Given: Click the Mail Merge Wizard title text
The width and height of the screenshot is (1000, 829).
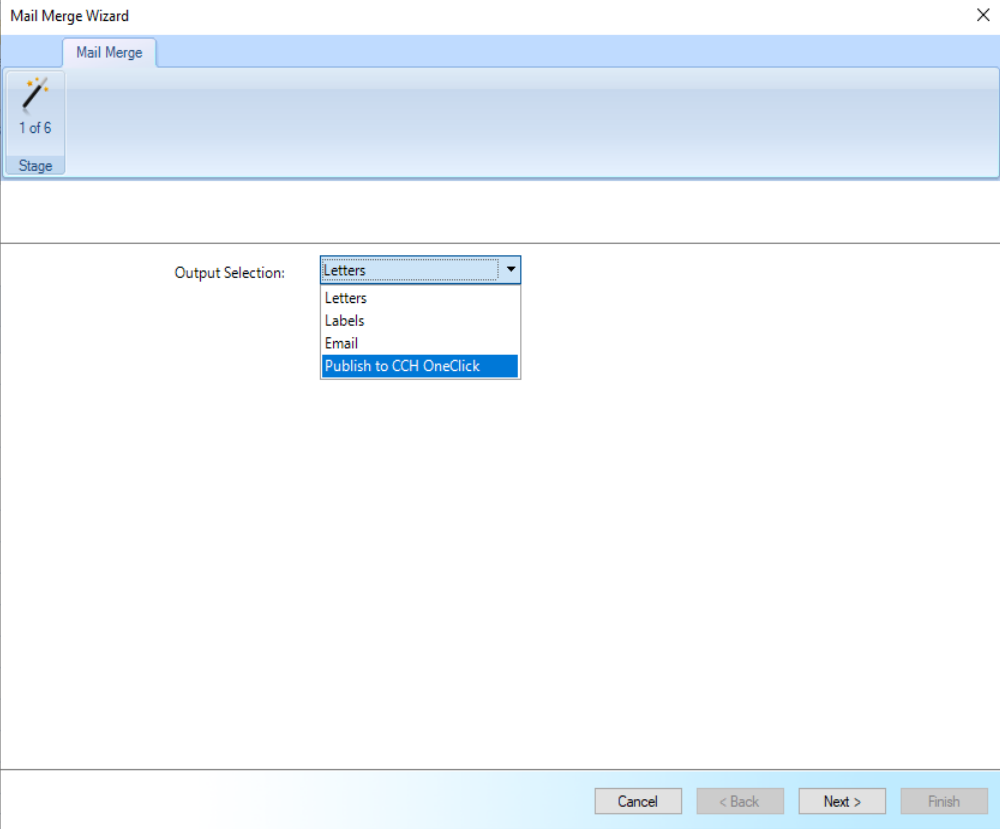Looking at the screenshot, I should (70, 15).
